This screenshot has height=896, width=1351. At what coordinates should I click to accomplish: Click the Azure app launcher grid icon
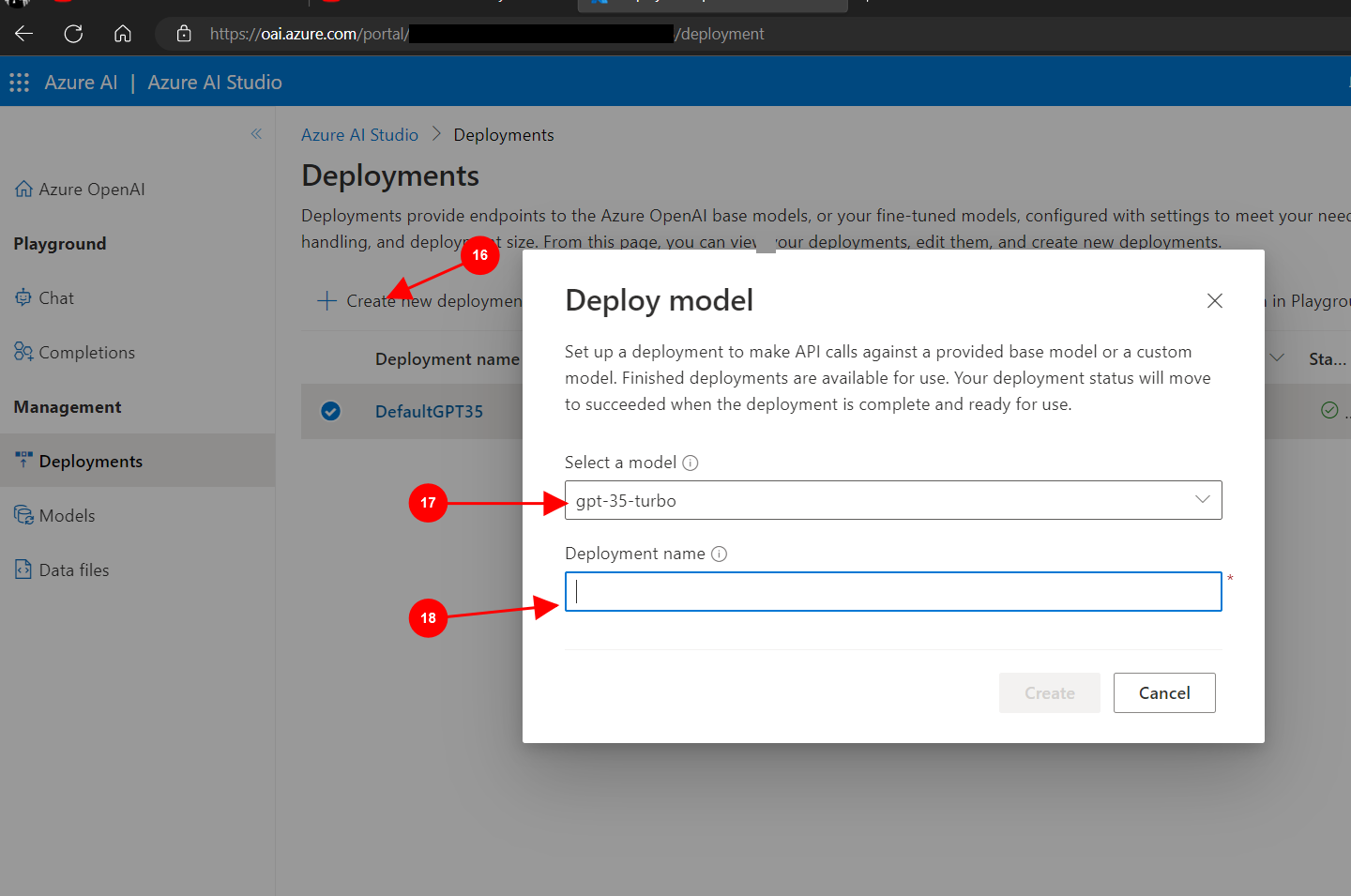(19, 83)
